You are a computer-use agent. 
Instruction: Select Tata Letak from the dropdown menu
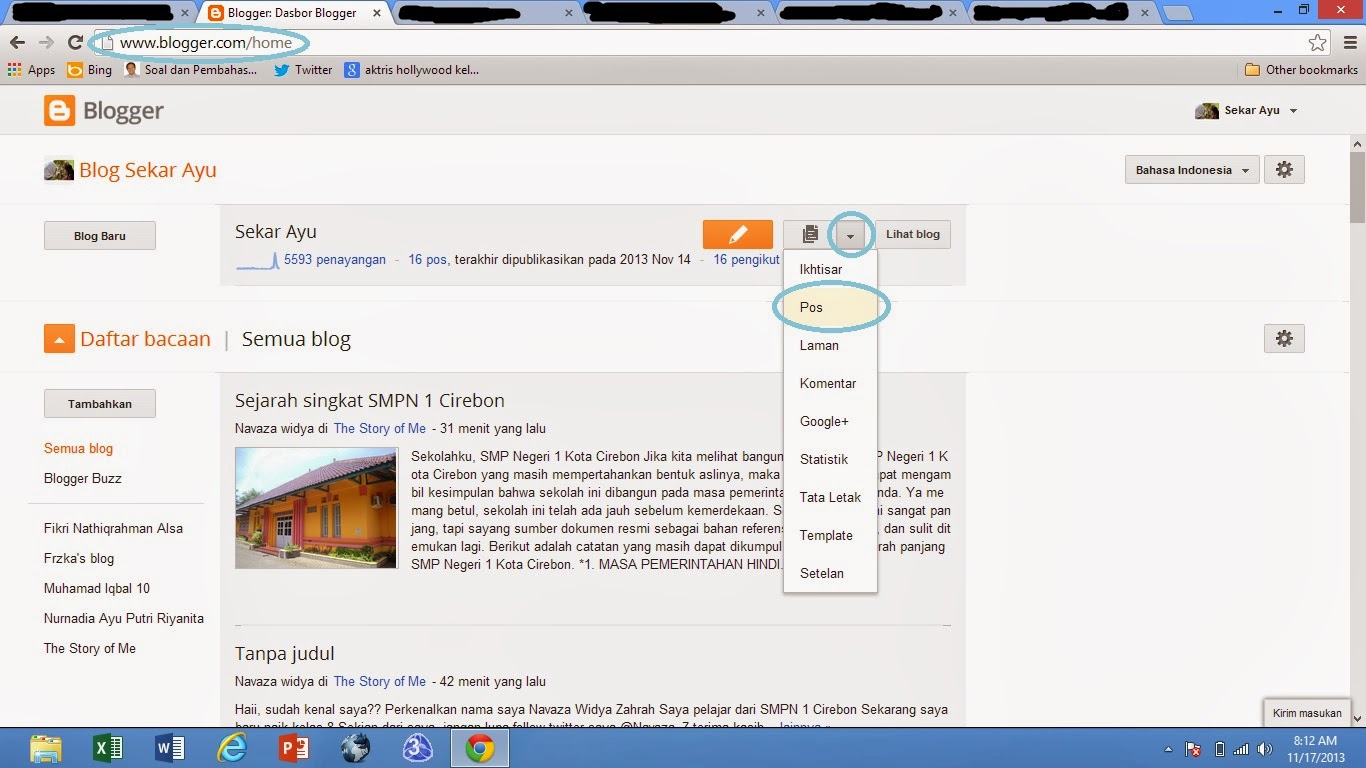tap(830, 497)
